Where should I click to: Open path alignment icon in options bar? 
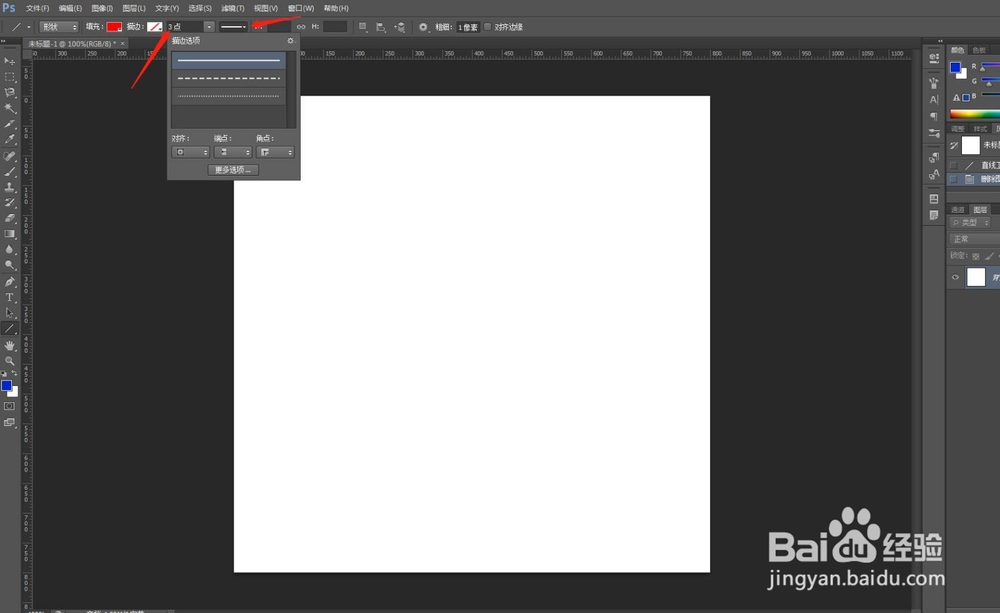coord(381,27)
